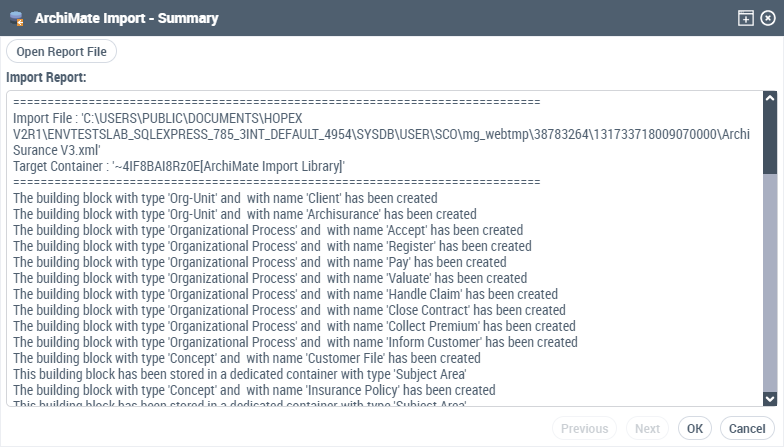Click the greyed-out Next button

(648, 428)
